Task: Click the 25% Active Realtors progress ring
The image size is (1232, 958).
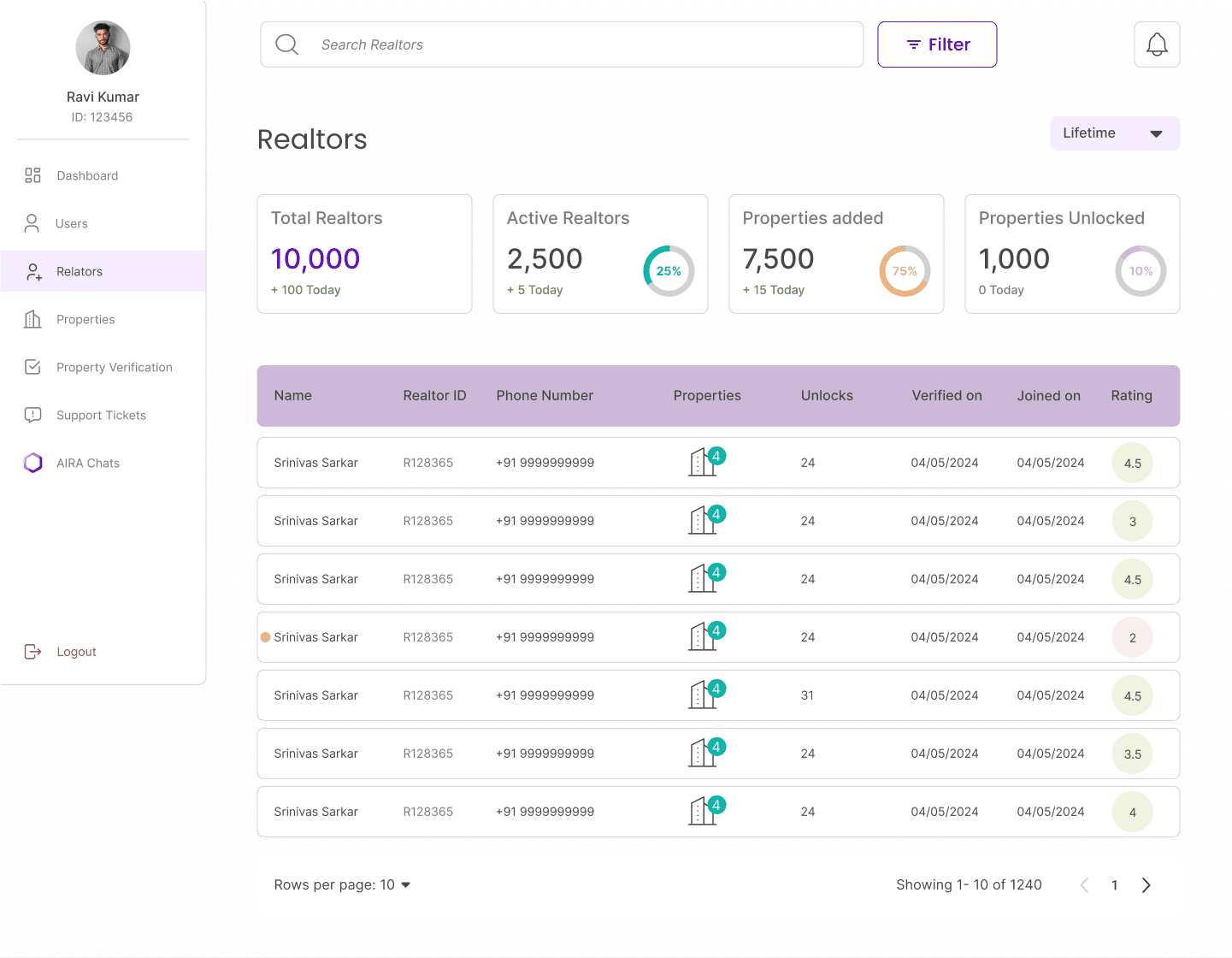Action: point(669,271)
